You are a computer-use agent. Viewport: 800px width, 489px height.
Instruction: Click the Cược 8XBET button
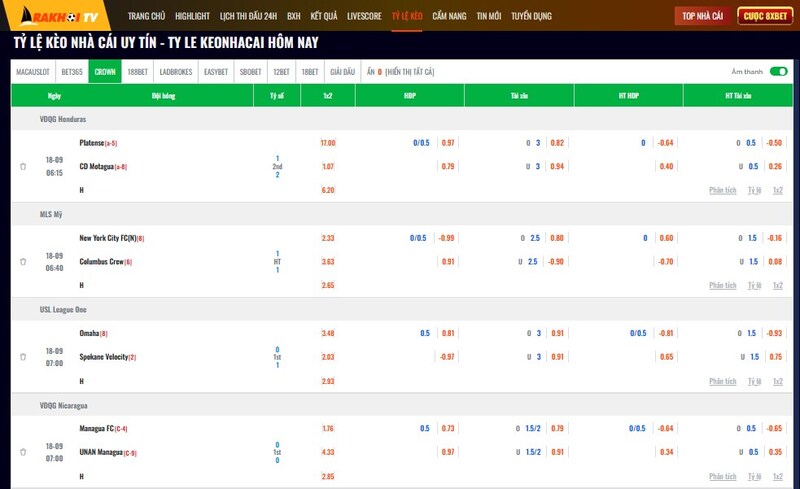pyautogui.click(x=764, y=16)
